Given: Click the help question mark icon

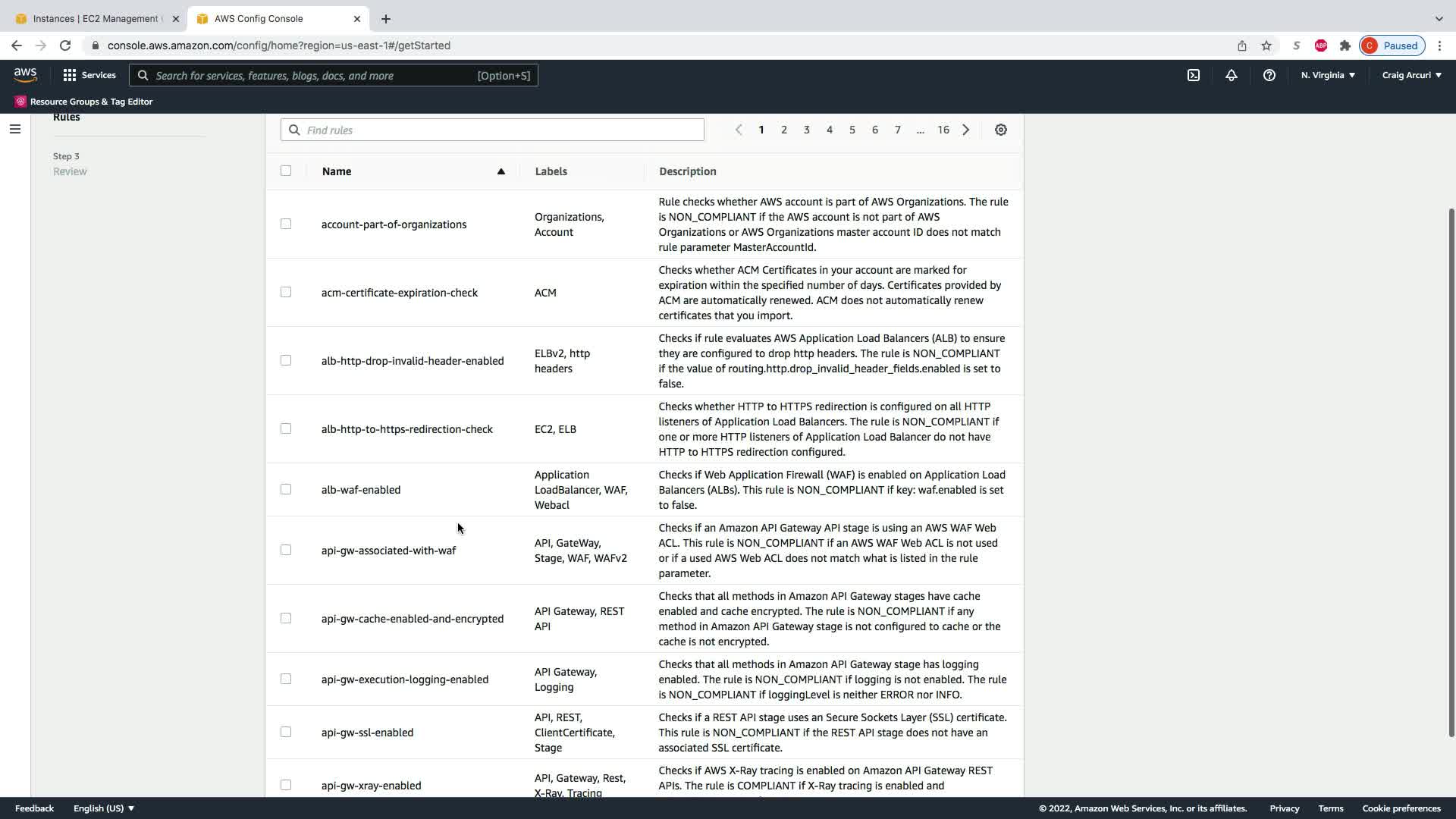Looking at the screenshot, I should point(1269,75).
